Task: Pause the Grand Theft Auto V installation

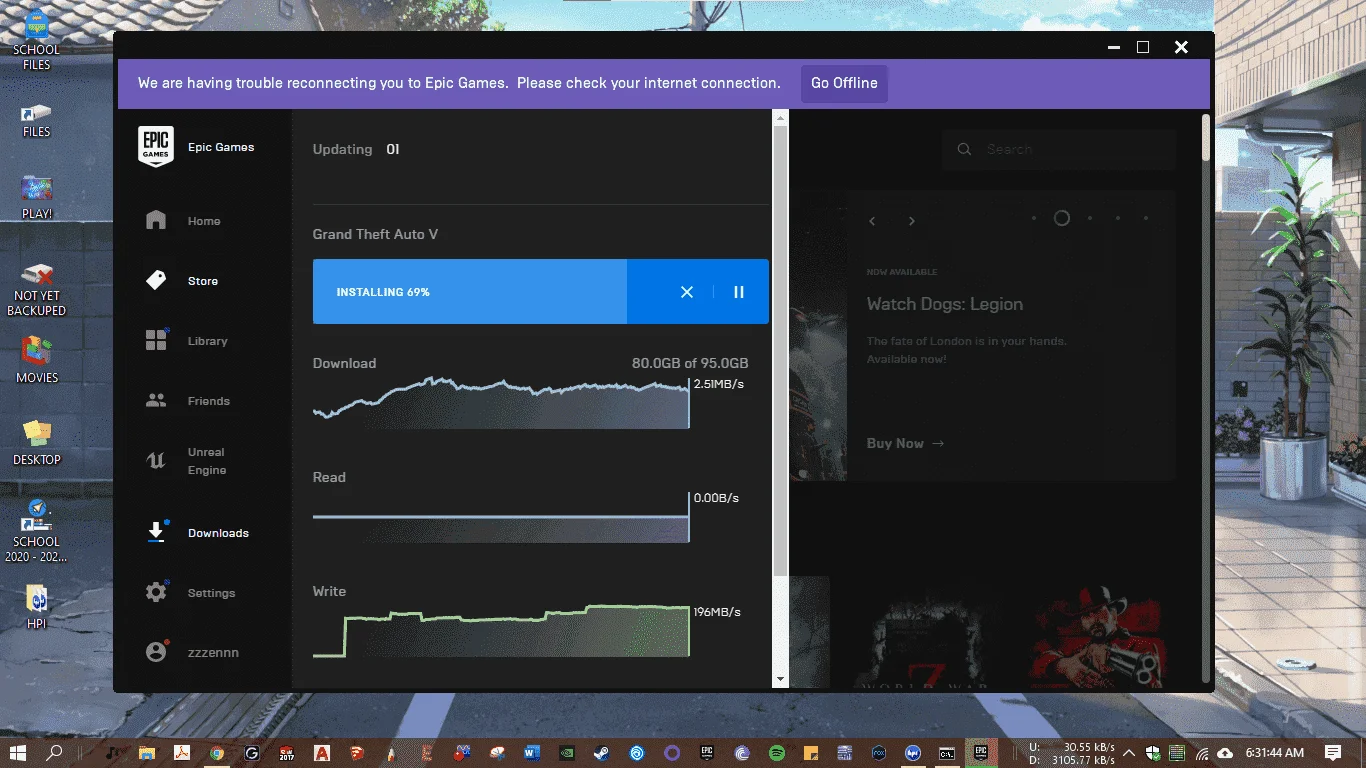Action: [739, 292]
